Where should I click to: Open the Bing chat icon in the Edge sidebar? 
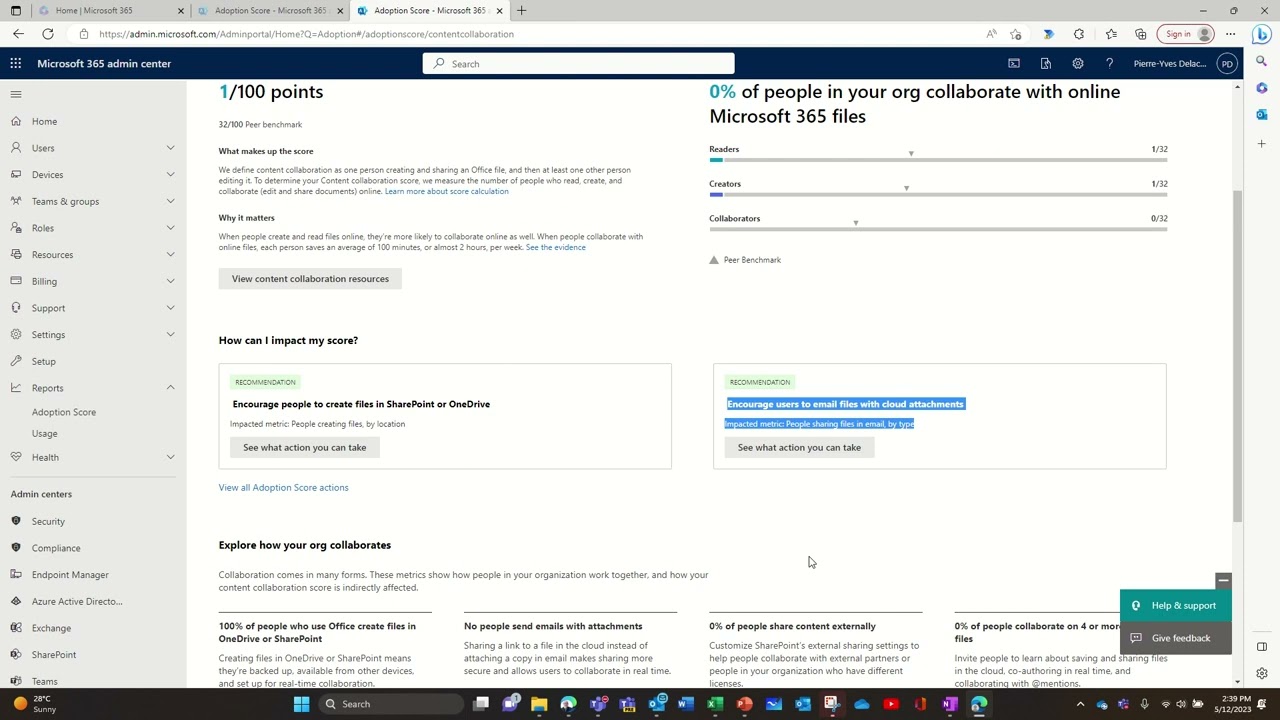[1262, 35]
